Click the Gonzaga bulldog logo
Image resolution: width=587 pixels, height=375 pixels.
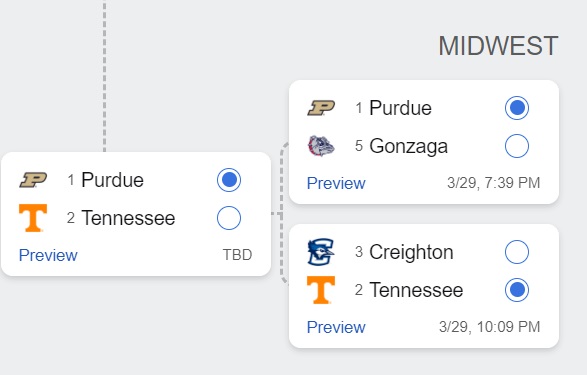[x=321, y=146]
